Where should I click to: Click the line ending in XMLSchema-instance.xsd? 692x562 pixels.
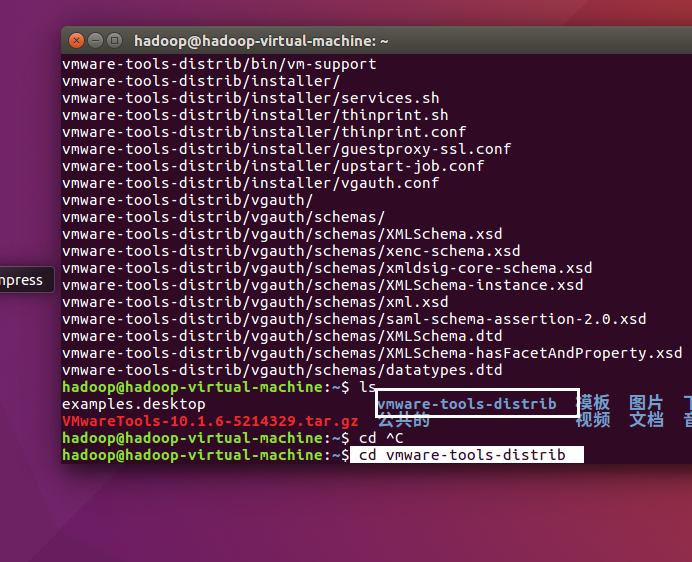coord(323,285)
